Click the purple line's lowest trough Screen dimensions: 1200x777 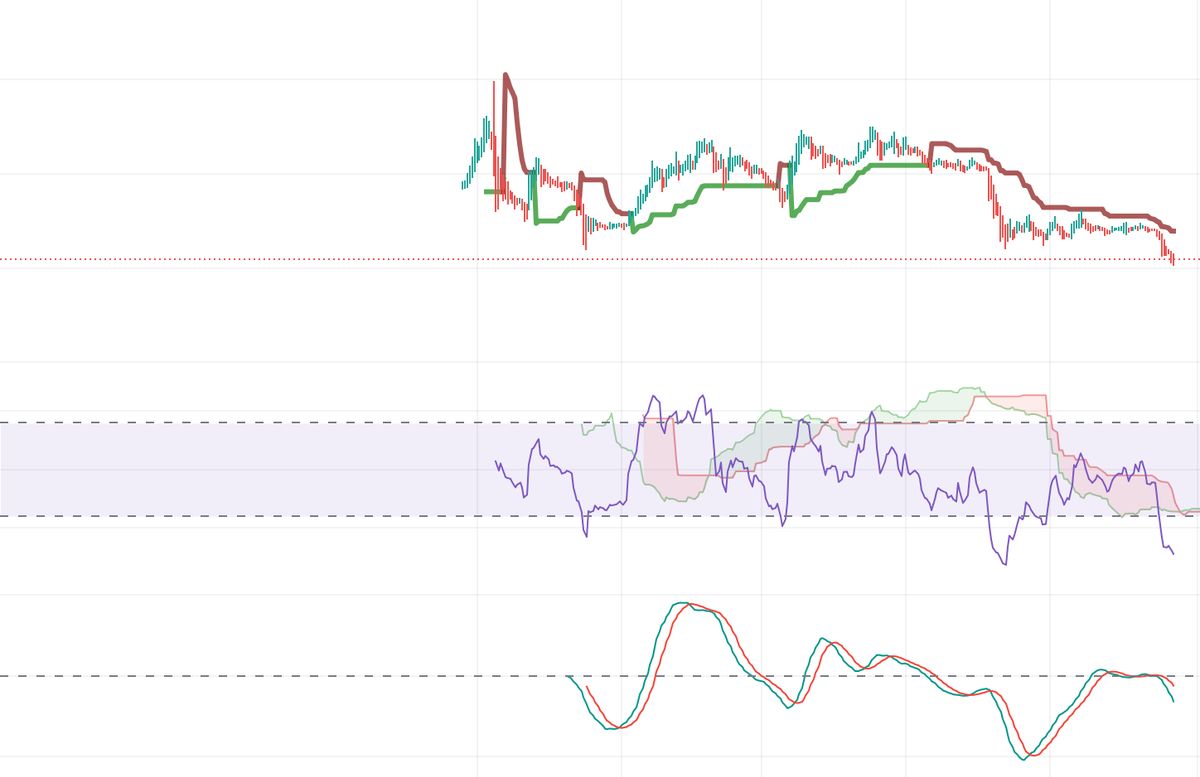1005,564
